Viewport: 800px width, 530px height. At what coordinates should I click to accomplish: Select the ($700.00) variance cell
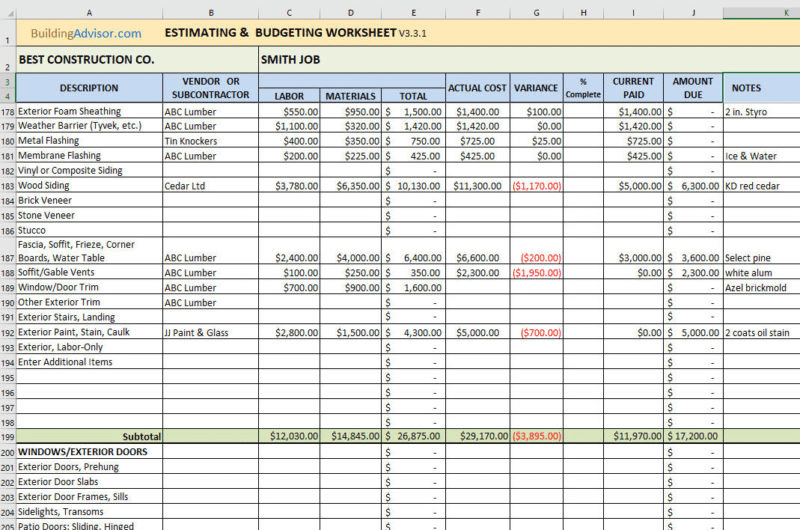pyautogui.click(x=536, y=332)
